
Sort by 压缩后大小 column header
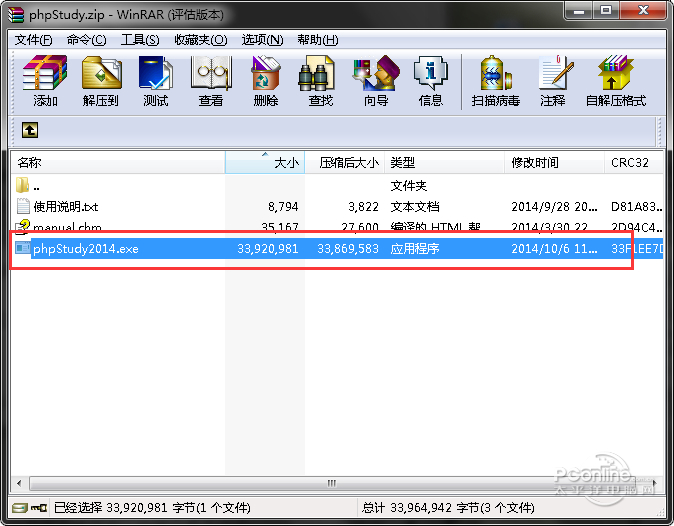click(x=344, y=162)
